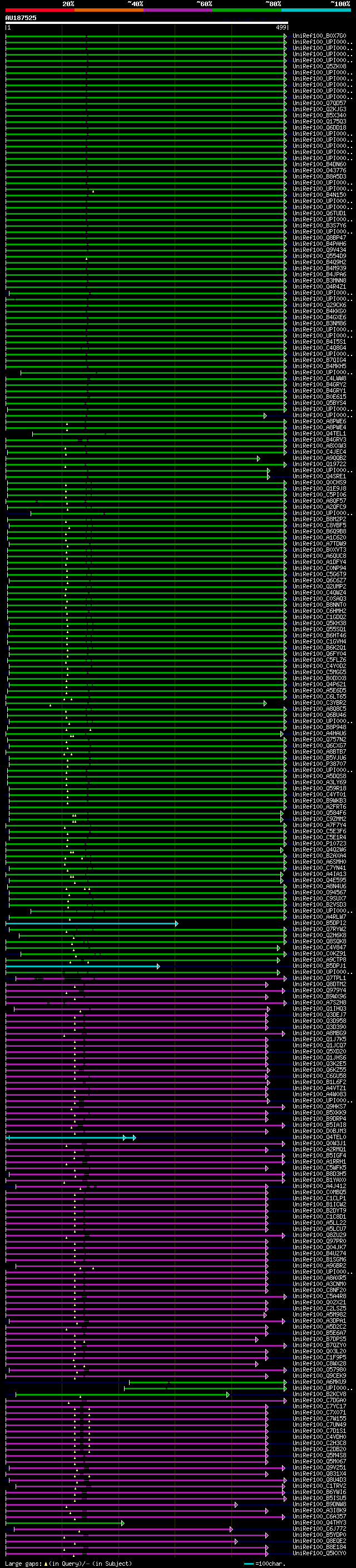Select hit label UniRef100_B4N150
Screen dimensions: 356x1568
[319, 195]
